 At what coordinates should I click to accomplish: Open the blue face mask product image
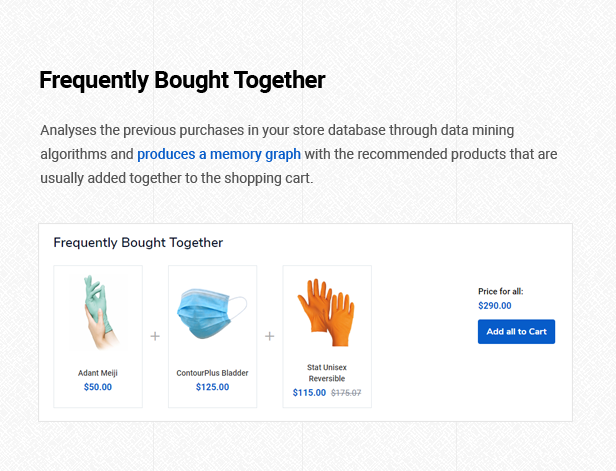tap(212, 314)
